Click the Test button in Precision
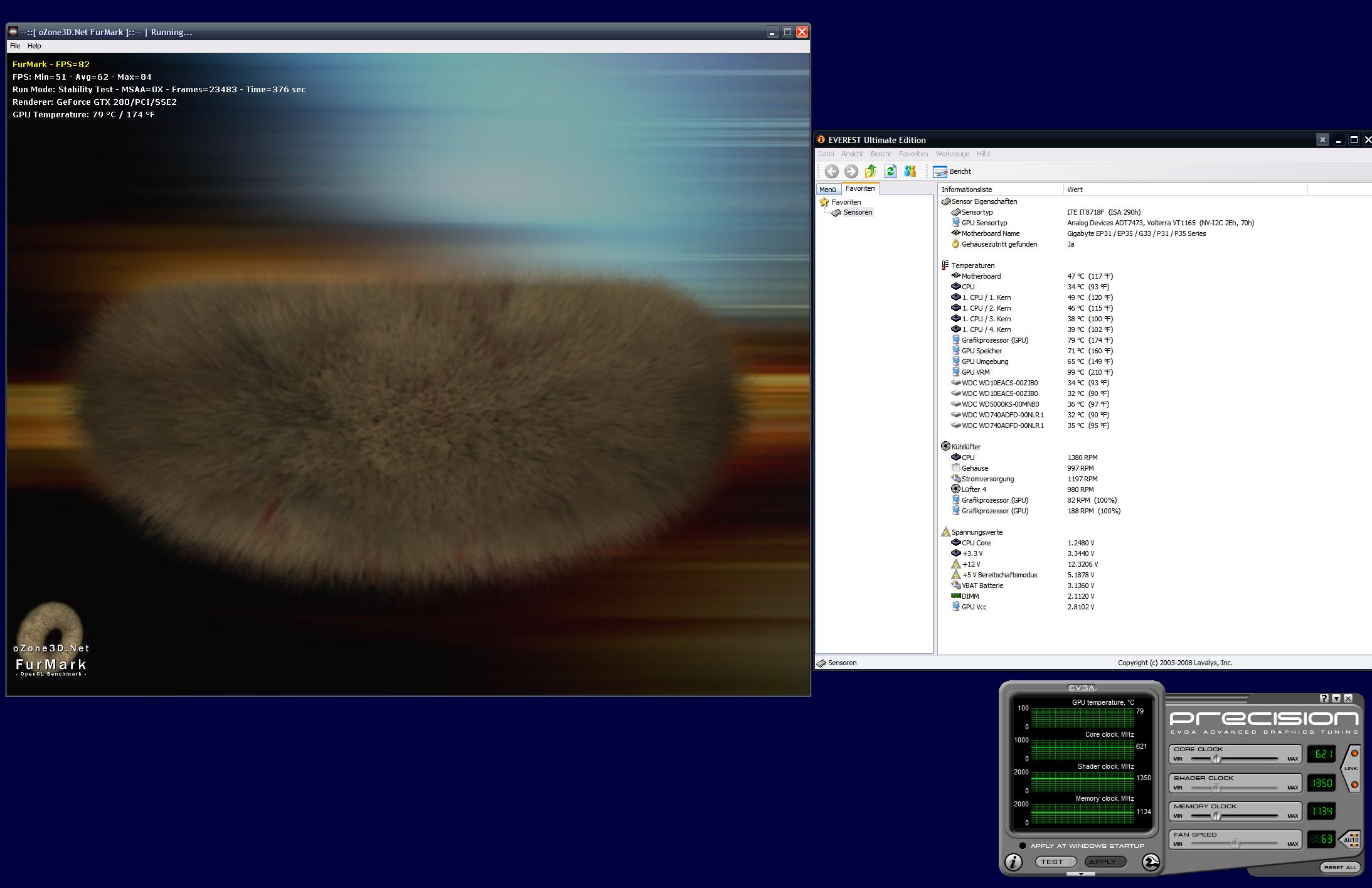Viewport: 1372px width, 888px height. [1055, 862]
